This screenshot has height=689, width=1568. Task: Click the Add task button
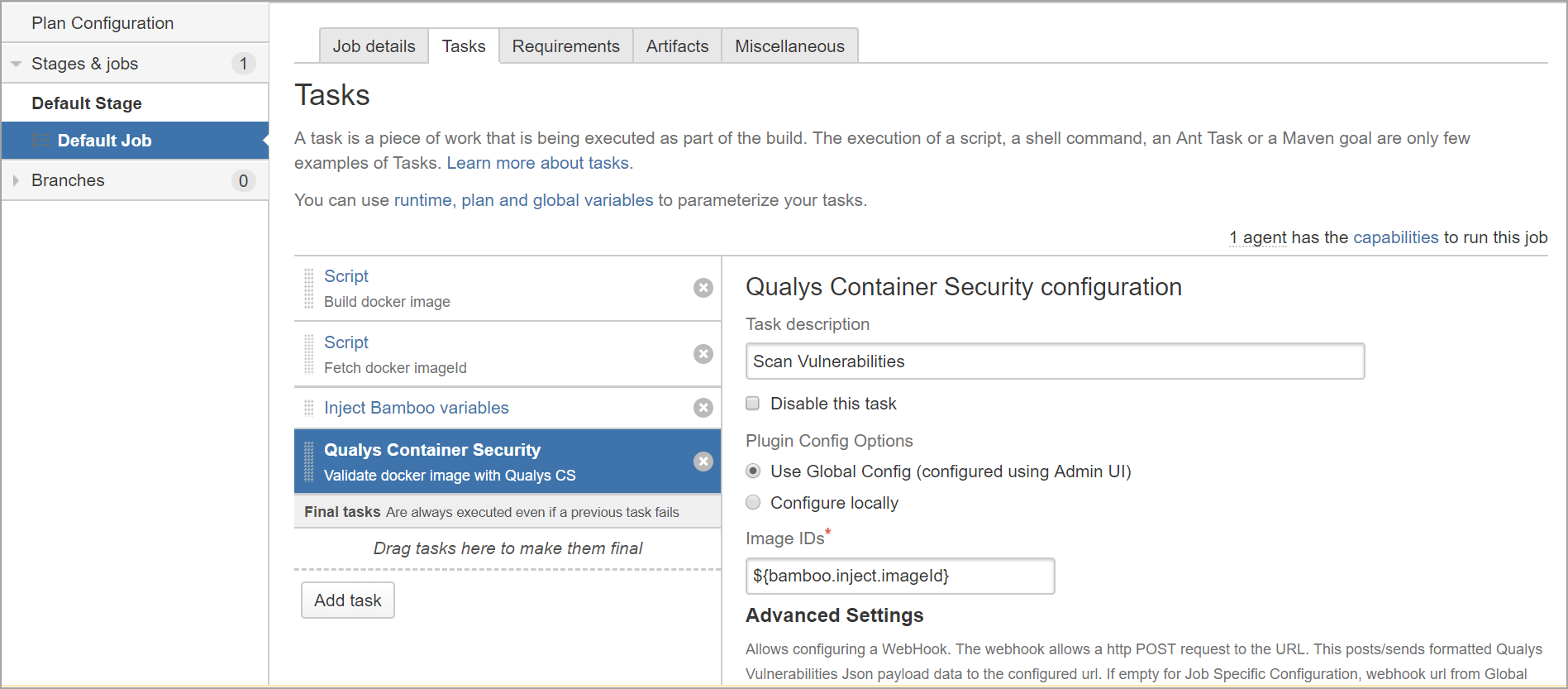(348, 600)
